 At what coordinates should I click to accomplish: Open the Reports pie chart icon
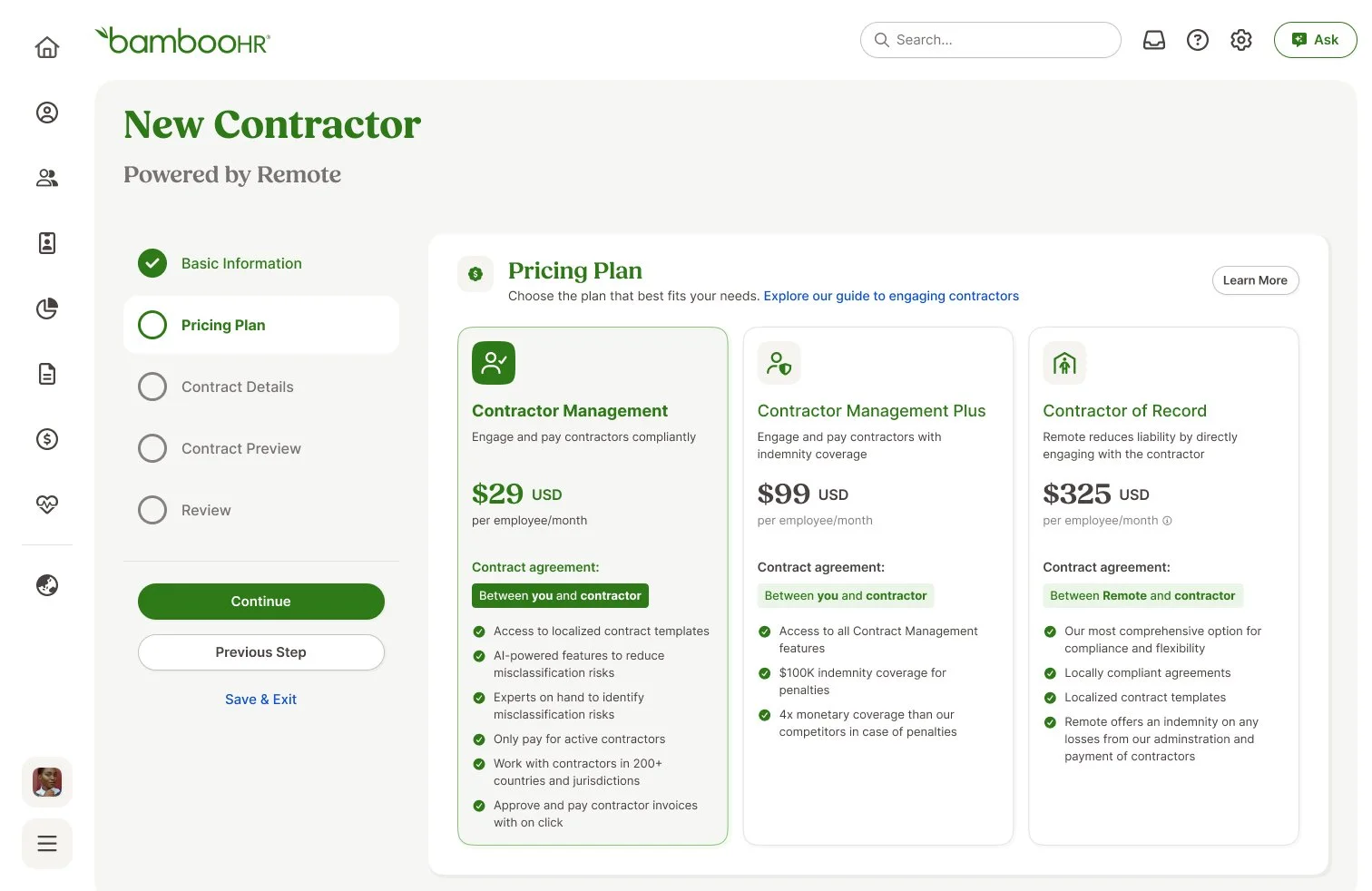(47, 308)
